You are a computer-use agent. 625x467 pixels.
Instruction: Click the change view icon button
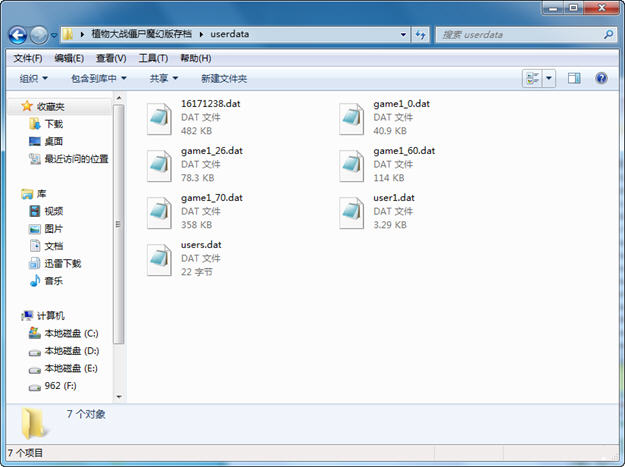point(532,78)
